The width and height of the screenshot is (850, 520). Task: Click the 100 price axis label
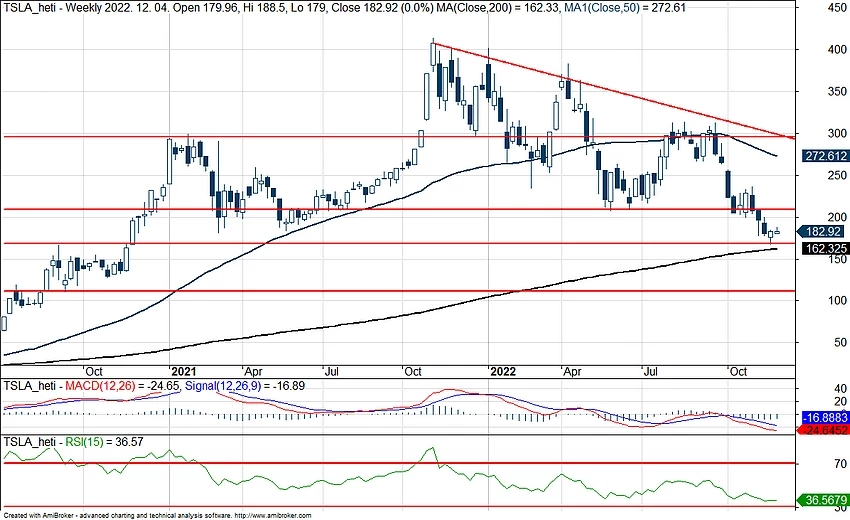point(838,300)
